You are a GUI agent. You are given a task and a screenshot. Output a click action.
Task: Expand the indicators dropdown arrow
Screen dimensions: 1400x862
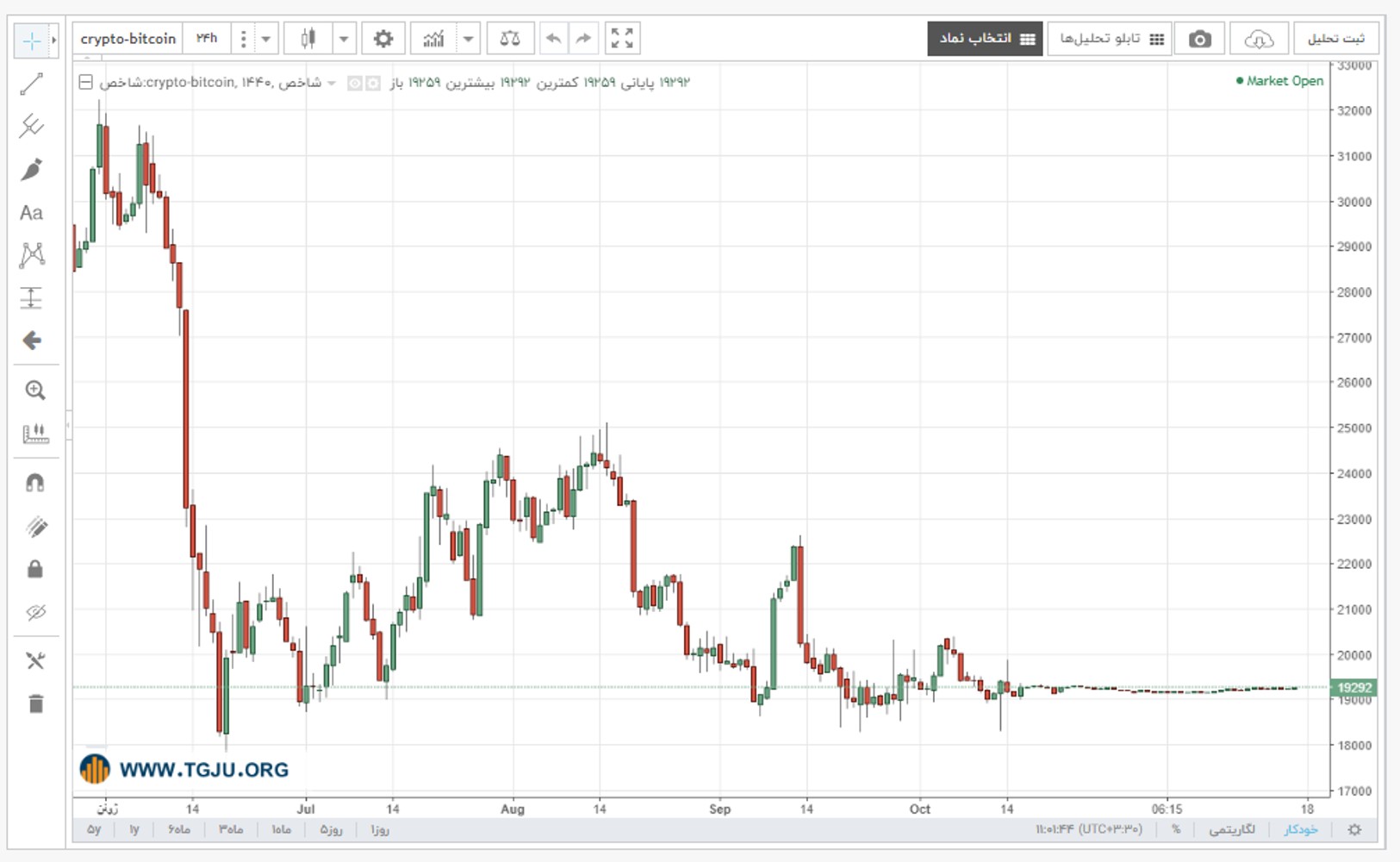tap(468, 39)
